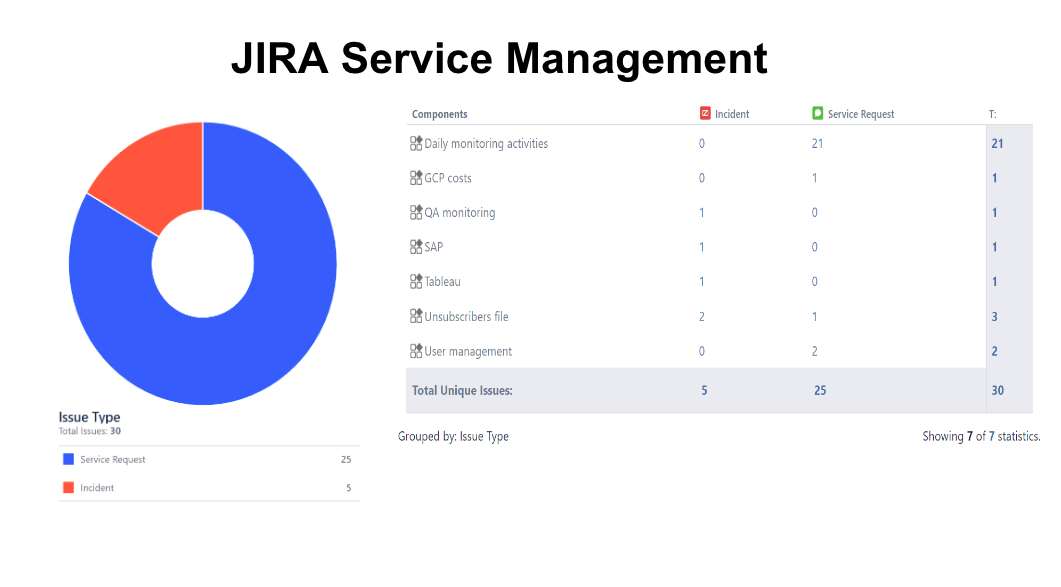Screen dimensions: 1061x587
Task: Click Issue Type chart title
Action: [89, 417]
